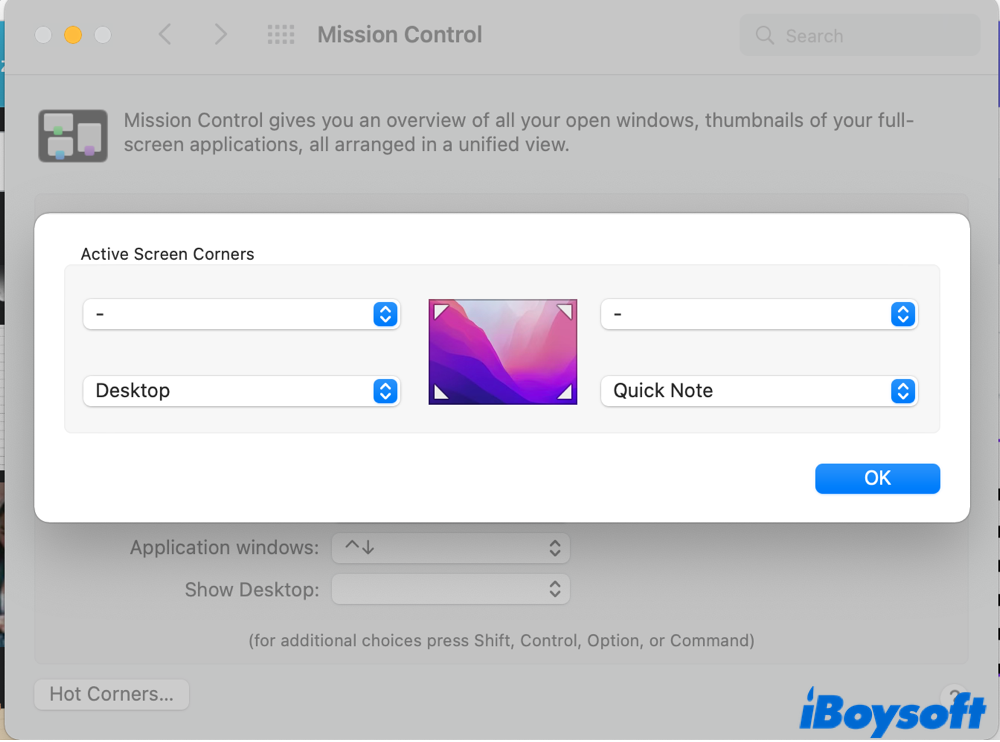
Task: Click the top-right corner marker in preview
Action: pyautogui.click(x=565, y=312)
